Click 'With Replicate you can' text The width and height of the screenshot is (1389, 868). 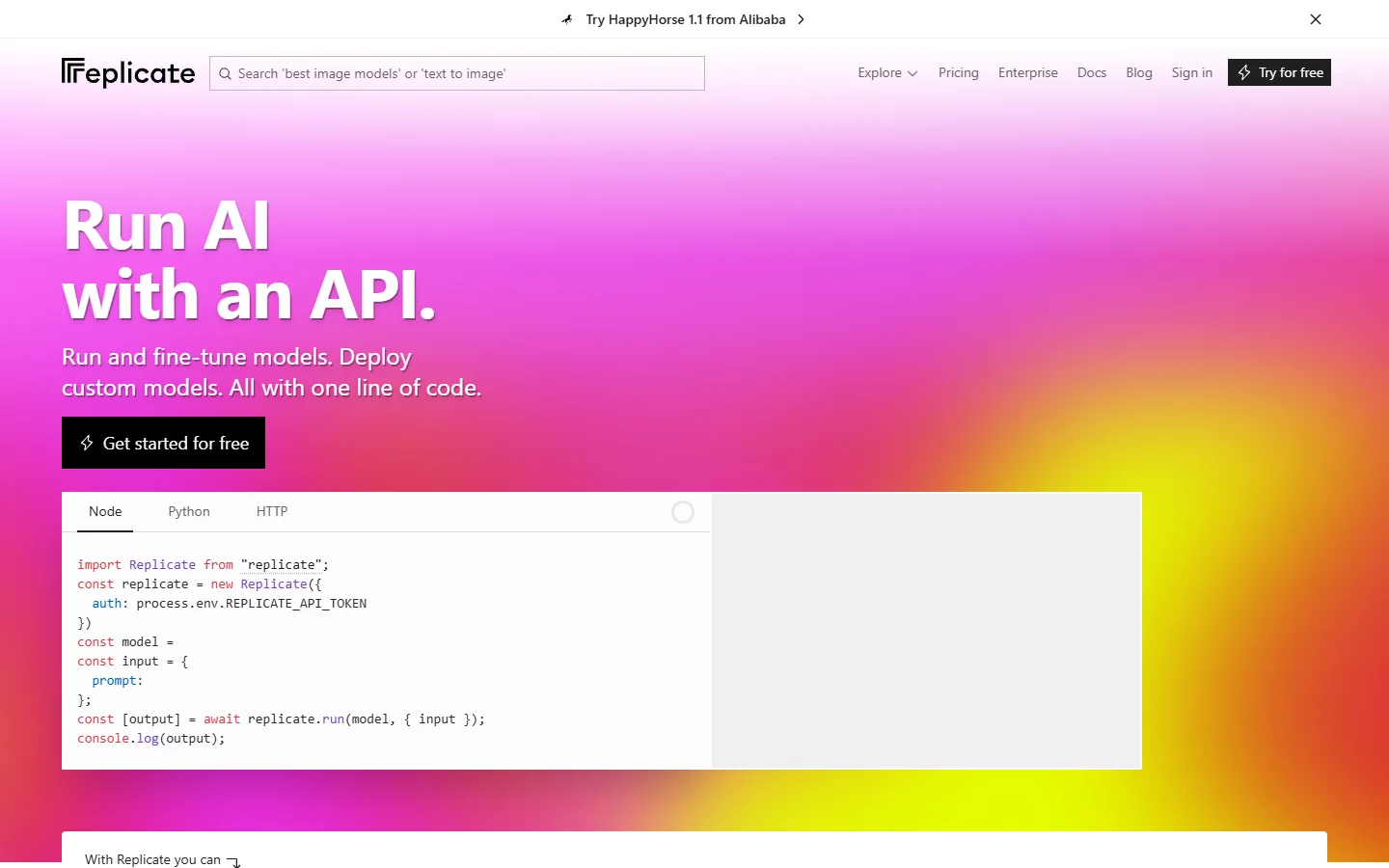152,859
